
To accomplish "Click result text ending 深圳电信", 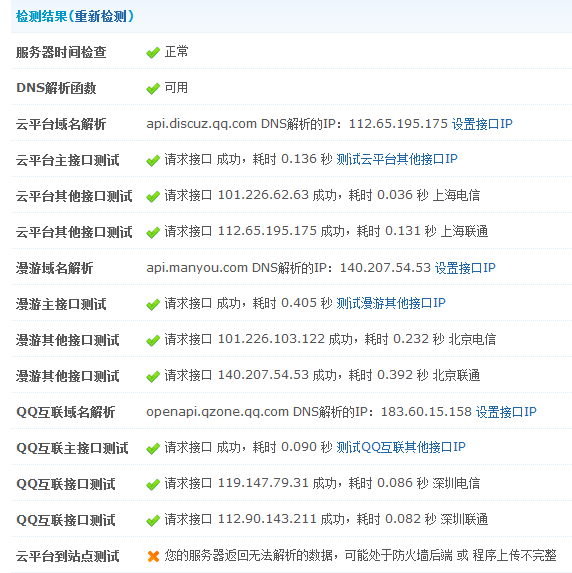I will point(322,483).
